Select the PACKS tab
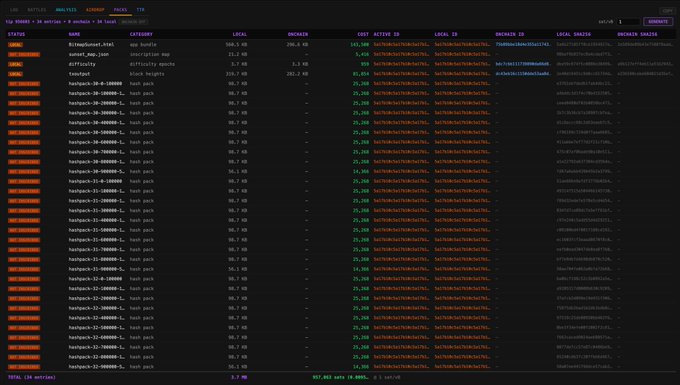The image size is (680, 385). click(x=120, y=10)
